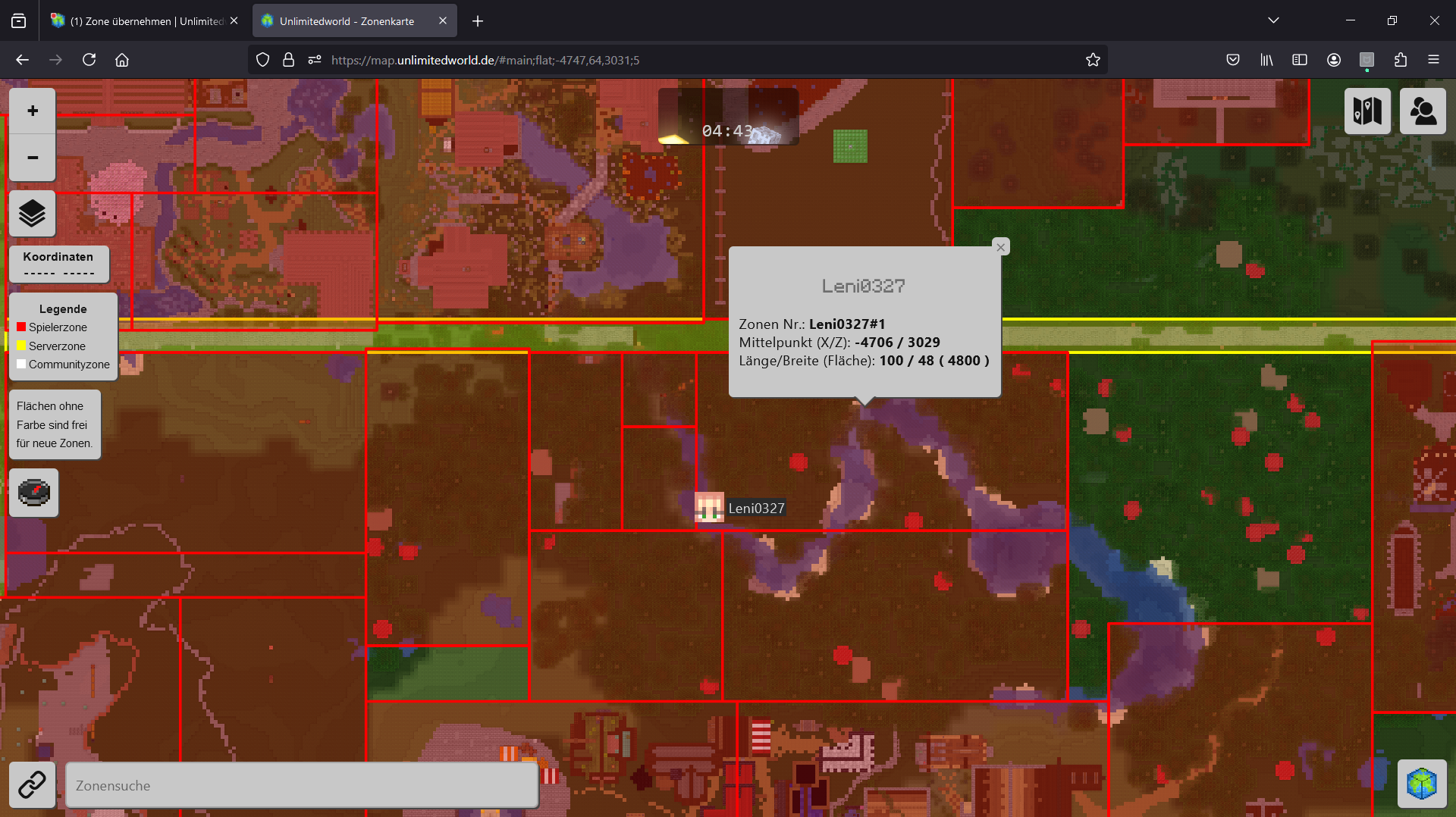Bookmark this page with the star
The height and width of the screenshot is (817, 1456).
pos(1093,60)
